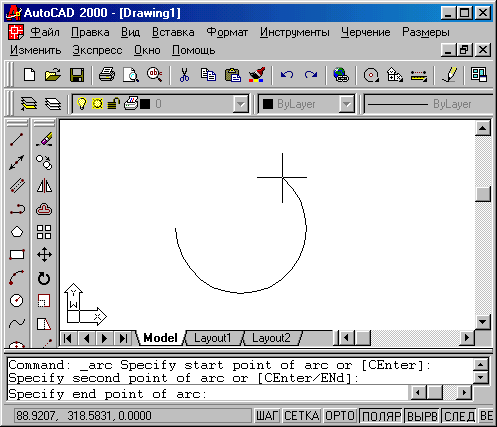Jump to last layout tab arrow
497x427 pixels.
123,338
